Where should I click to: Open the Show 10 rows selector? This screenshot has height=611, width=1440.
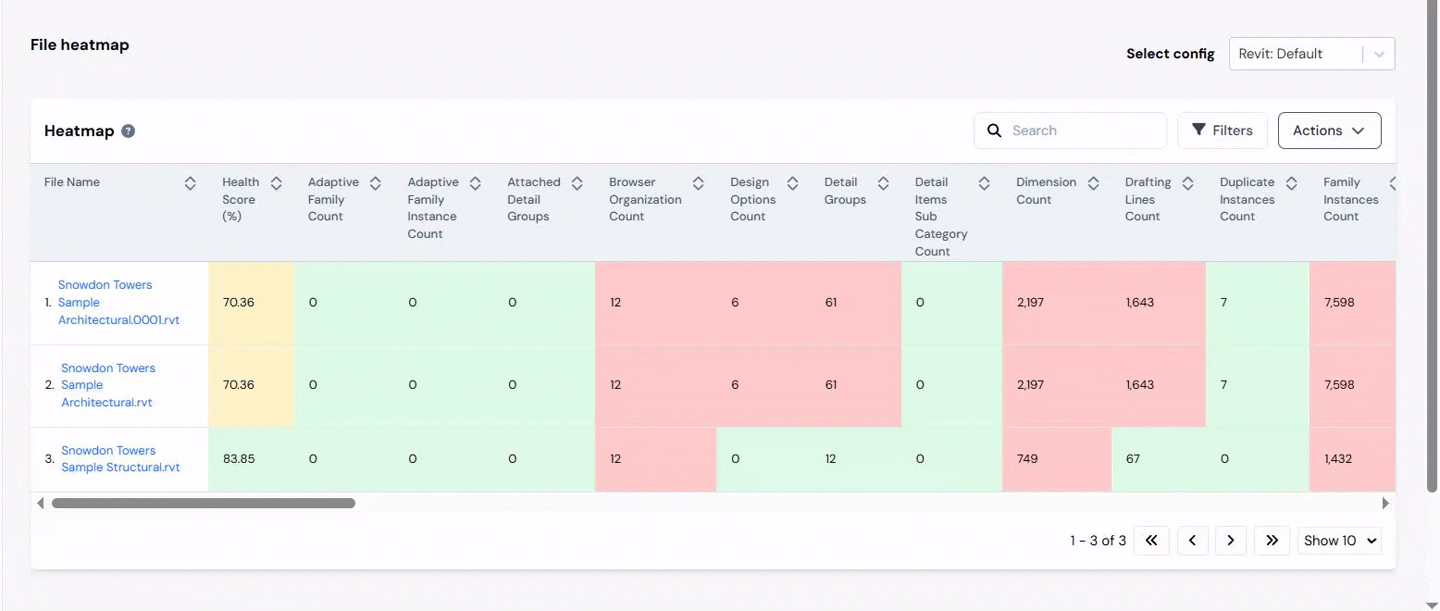coord(1340,540)
